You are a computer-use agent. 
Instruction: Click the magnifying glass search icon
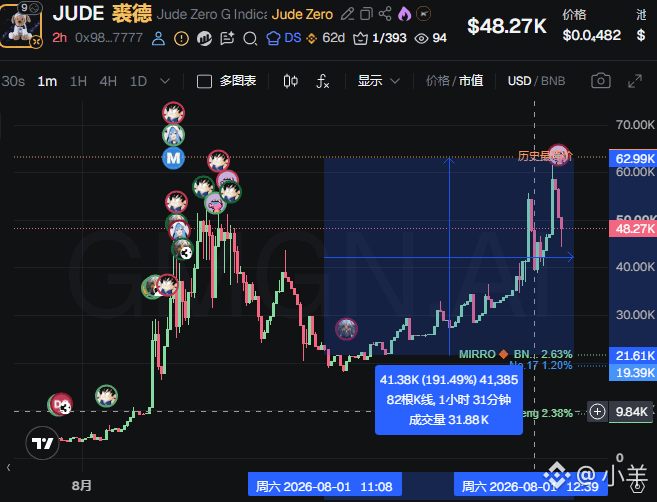pos(250,39)
